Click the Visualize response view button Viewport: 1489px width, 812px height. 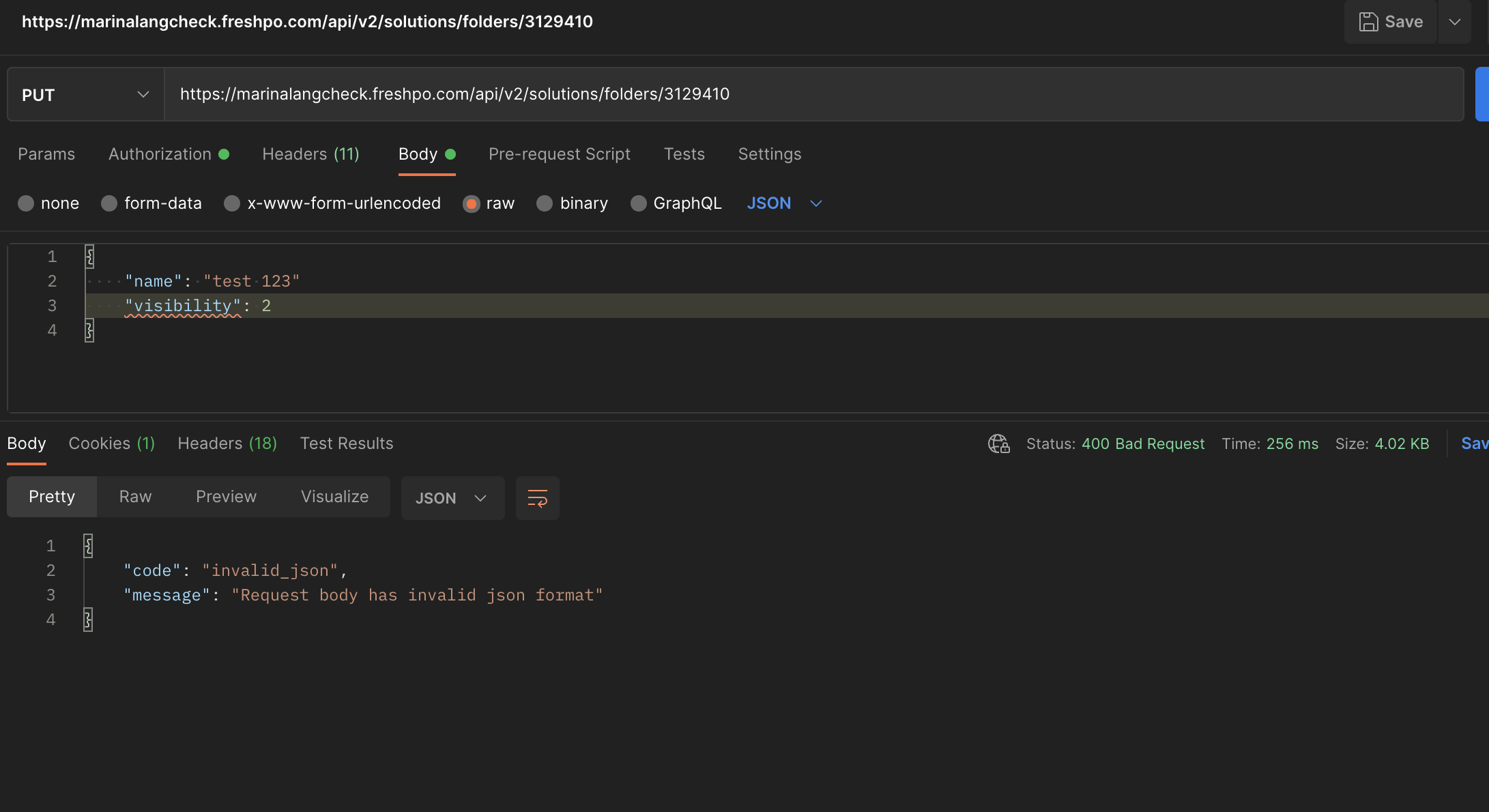click(x=334, y=497)
